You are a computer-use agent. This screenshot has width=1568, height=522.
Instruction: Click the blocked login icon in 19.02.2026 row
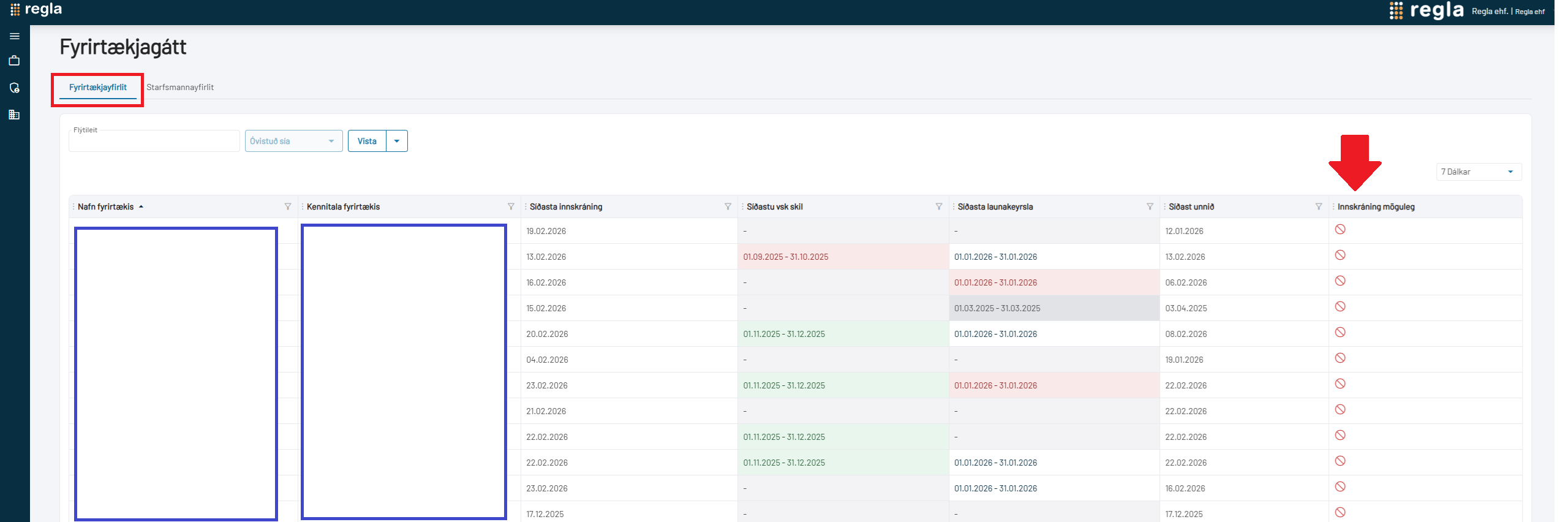tap(1340, 230)
